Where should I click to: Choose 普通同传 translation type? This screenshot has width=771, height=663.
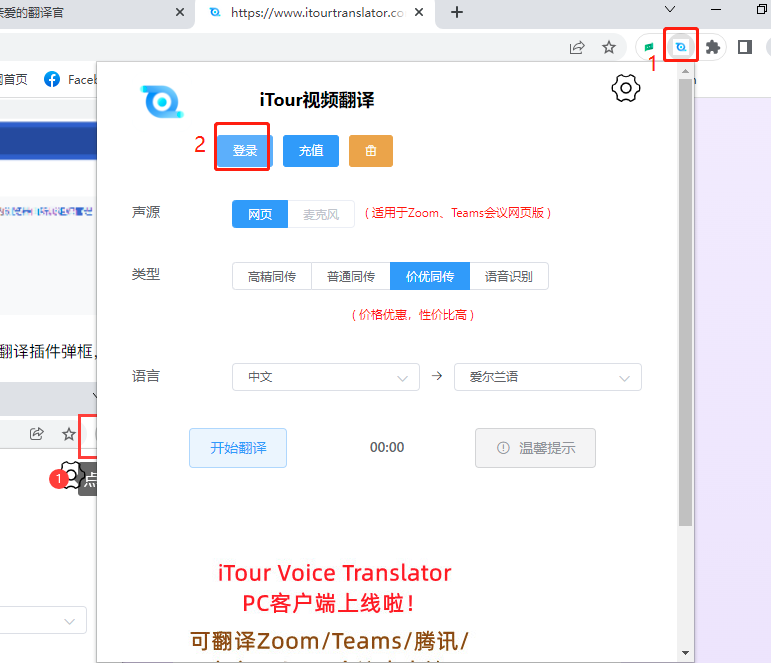coord(351,276)
